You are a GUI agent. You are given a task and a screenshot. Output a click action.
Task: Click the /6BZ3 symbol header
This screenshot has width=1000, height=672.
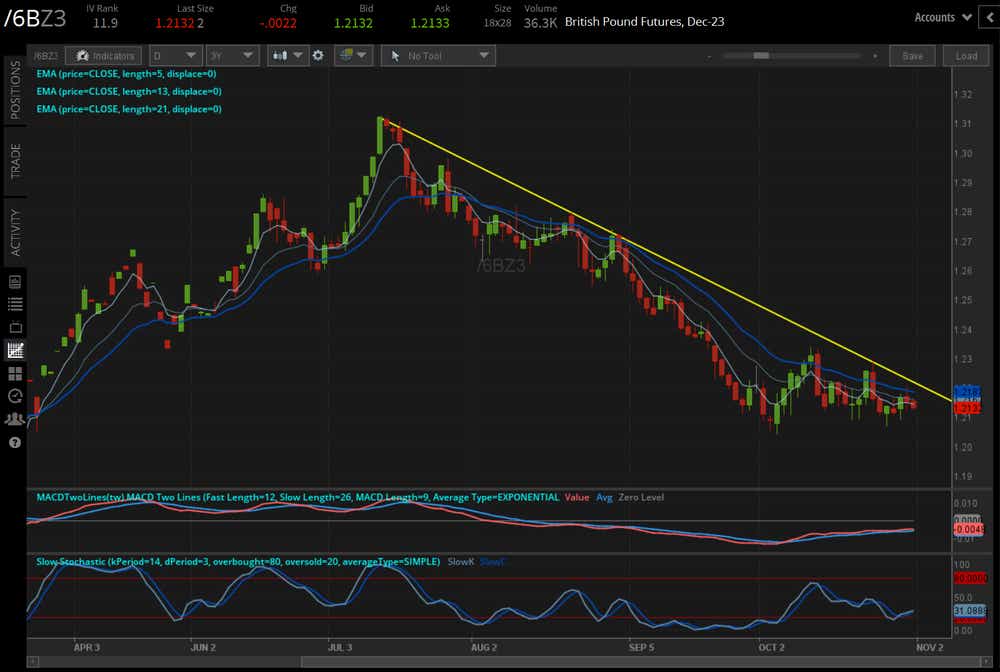[35, 18]
